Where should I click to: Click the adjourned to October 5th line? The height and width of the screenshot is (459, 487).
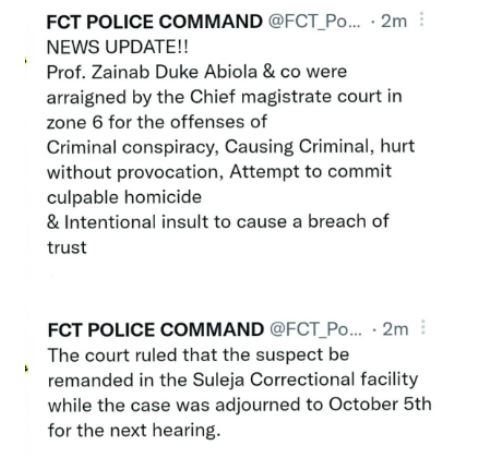click(240, 405)
